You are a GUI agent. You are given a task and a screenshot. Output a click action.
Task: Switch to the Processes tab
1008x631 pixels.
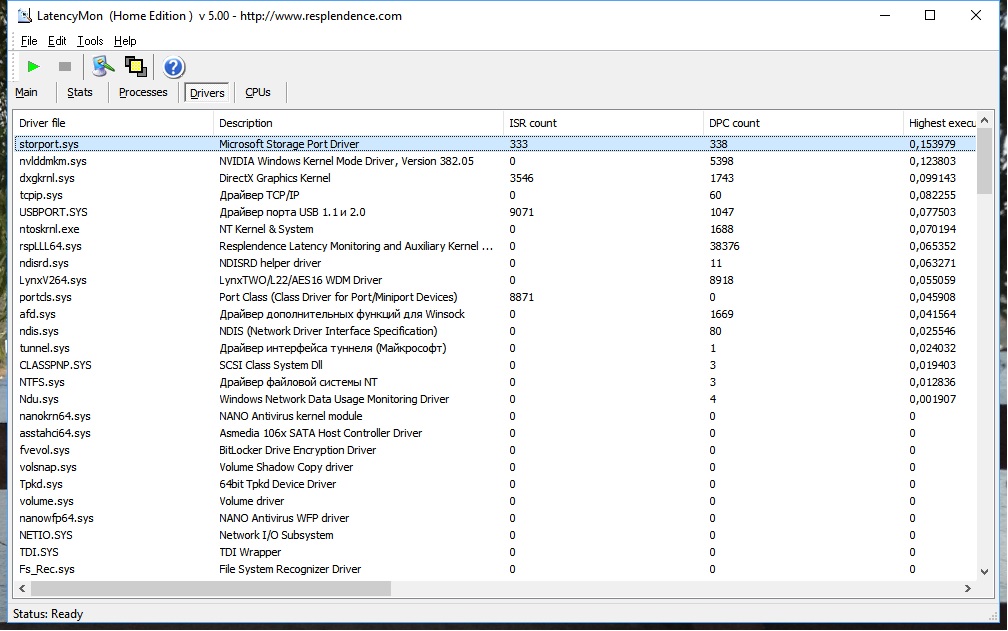point(143,93)
